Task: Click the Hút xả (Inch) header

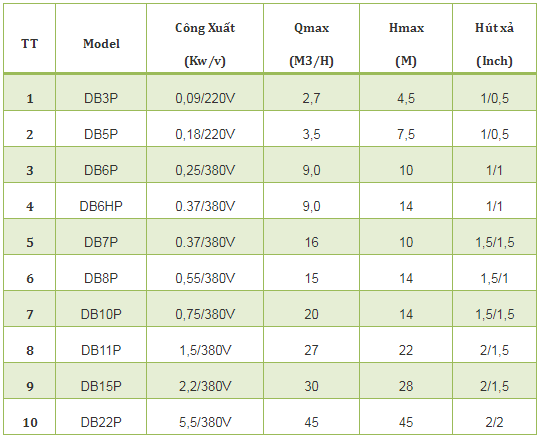Action: coord(494,44)
